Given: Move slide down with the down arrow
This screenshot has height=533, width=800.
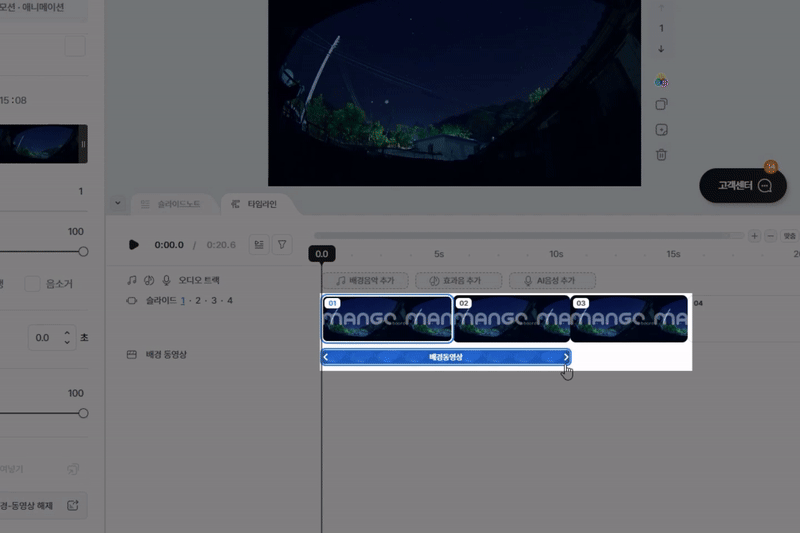Looking at the screenshot, I should point(661,49).
